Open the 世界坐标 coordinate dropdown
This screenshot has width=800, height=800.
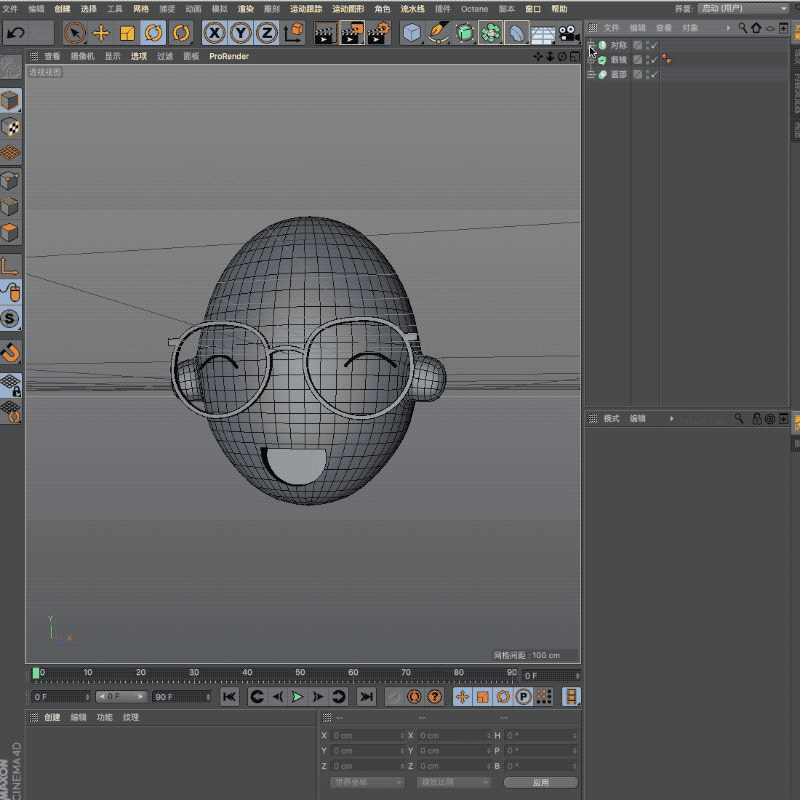(x=368, y=782)
